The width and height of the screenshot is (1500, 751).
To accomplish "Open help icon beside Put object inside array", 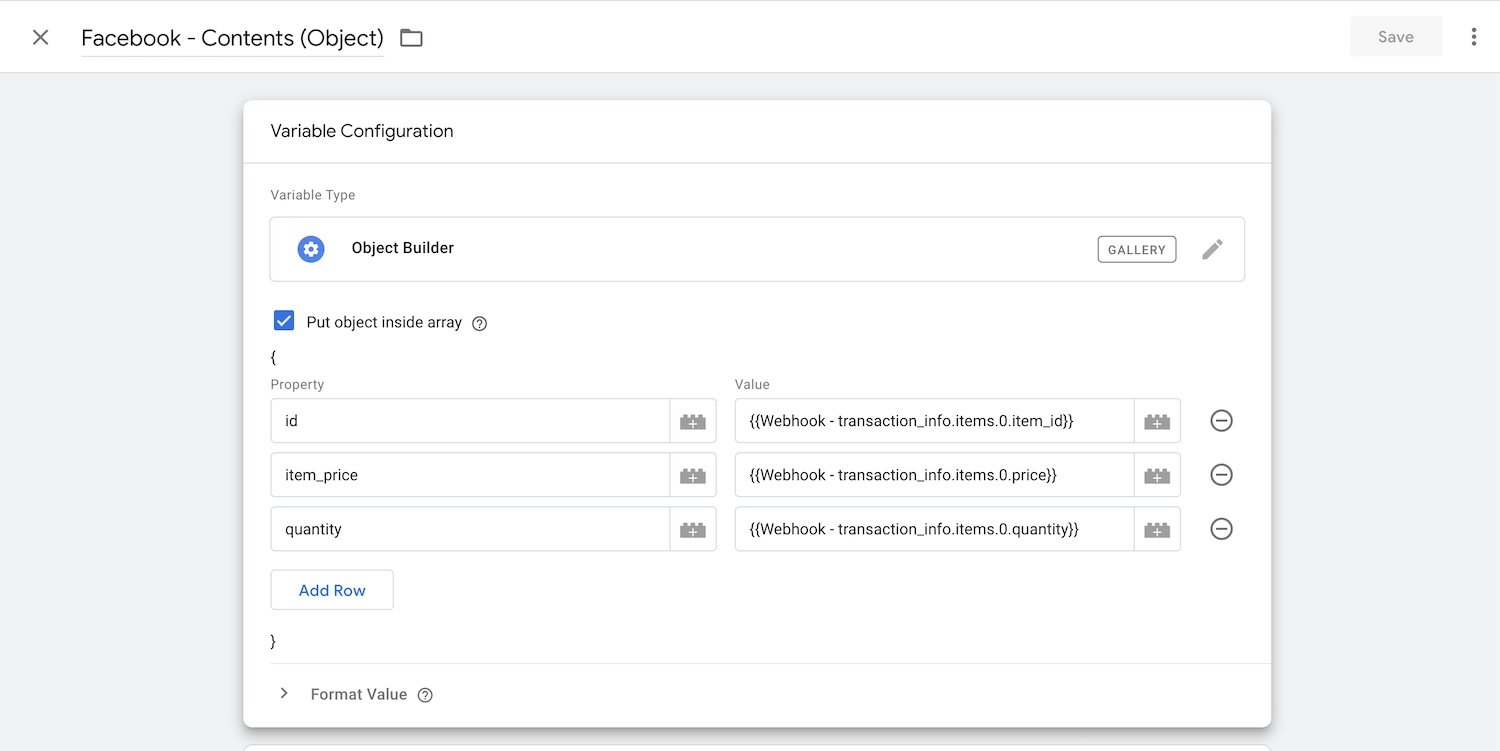I will point(479,323).
